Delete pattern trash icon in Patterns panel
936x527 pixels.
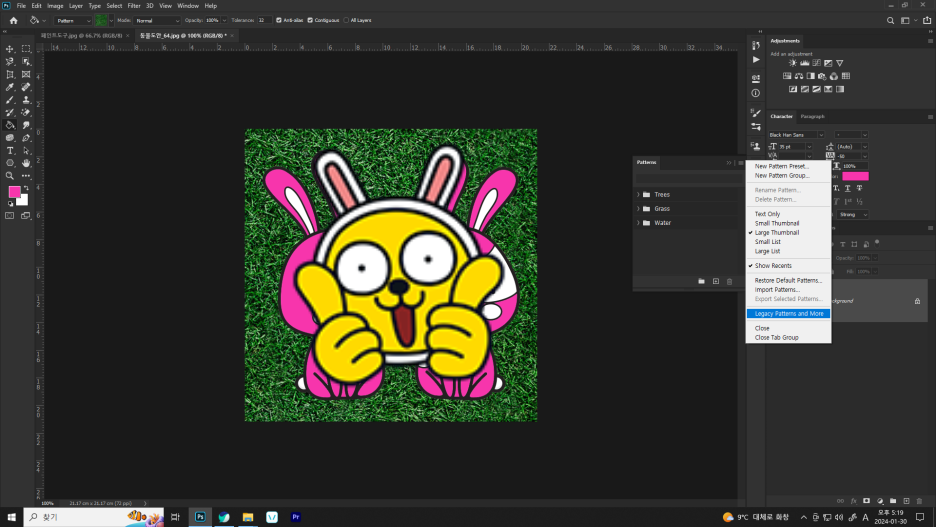(x=729, y=281)
